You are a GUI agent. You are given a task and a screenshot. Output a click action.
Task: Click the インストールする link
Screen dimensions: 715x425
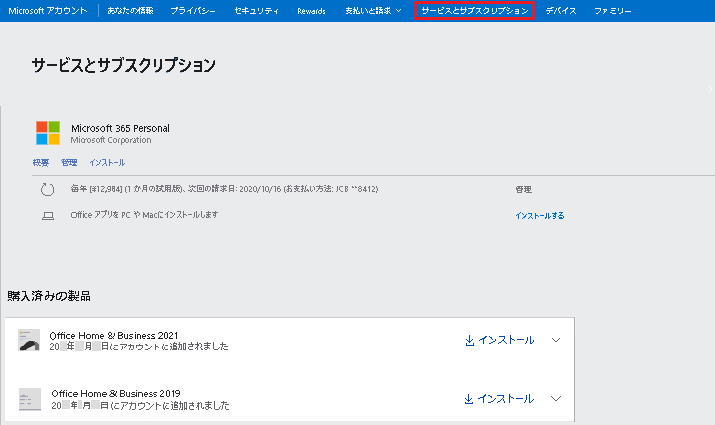coord(539,216)
